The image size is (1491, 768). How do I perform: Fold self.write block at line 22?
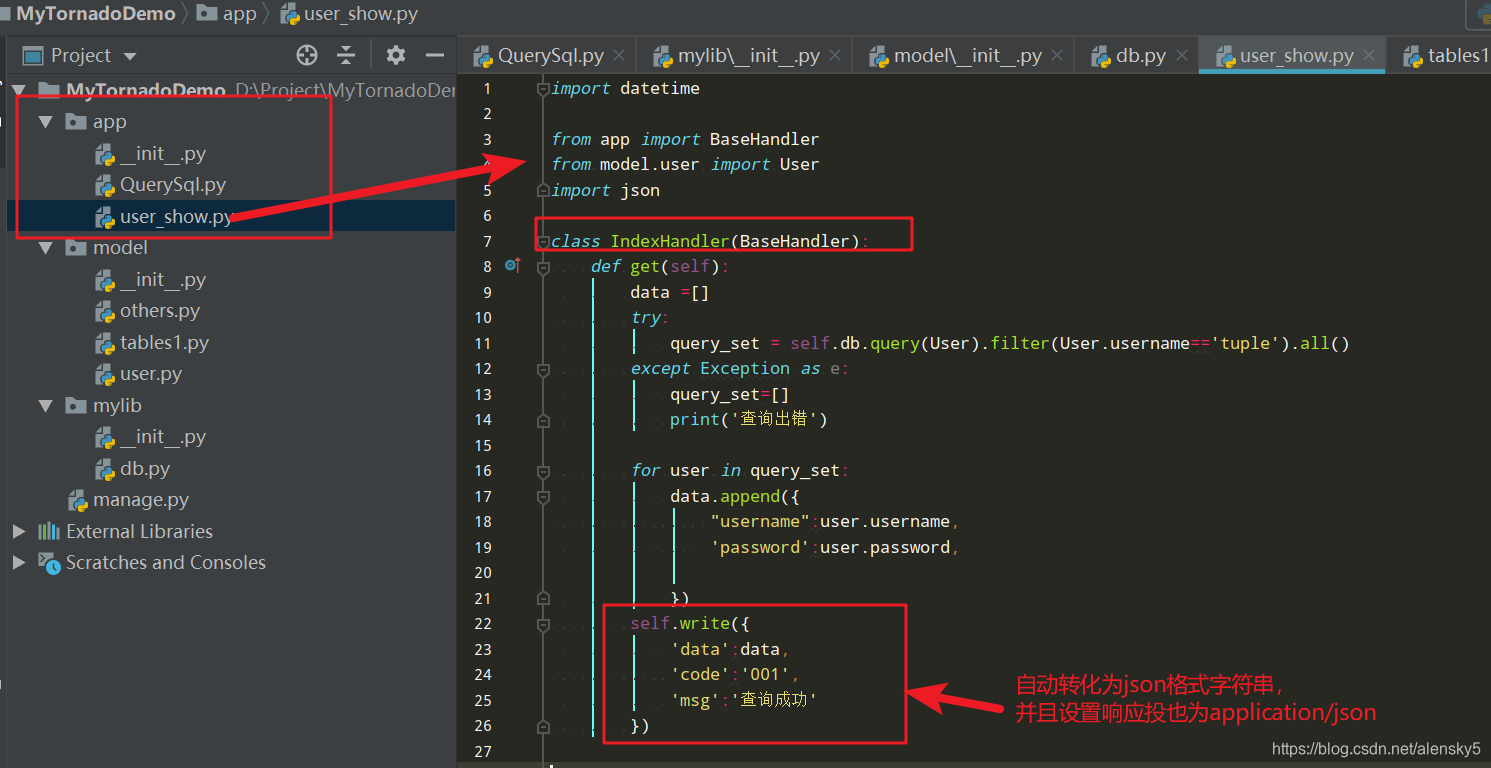pyautogui.click(x=543, y=624)
